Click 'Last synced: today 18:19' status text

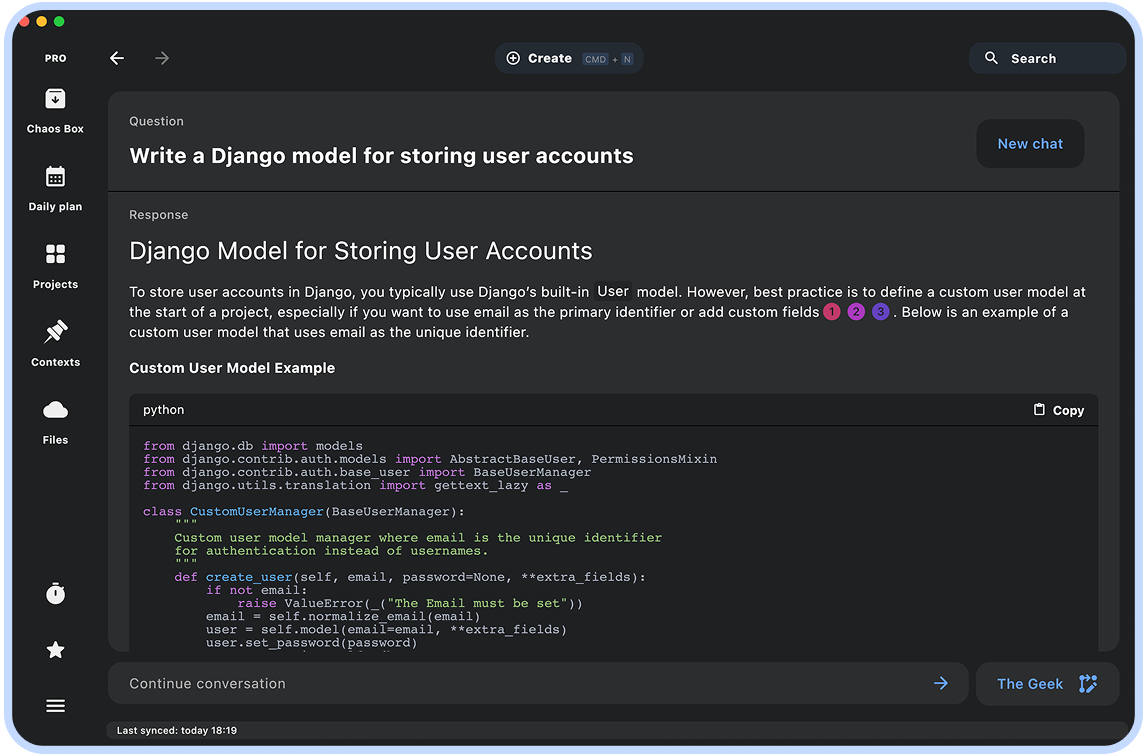tap(177, 730)
